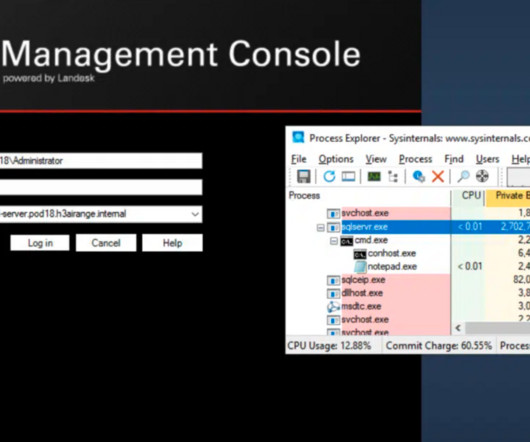
Task: Click the empty password input field
Action: click(x=101, y=187)
